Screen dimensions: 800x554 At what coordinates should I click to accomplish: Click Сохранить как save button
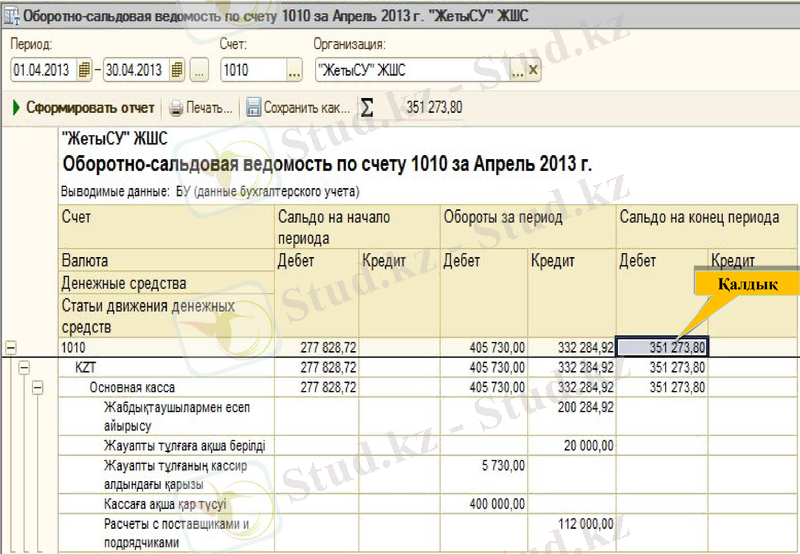[x=298, y=107]
